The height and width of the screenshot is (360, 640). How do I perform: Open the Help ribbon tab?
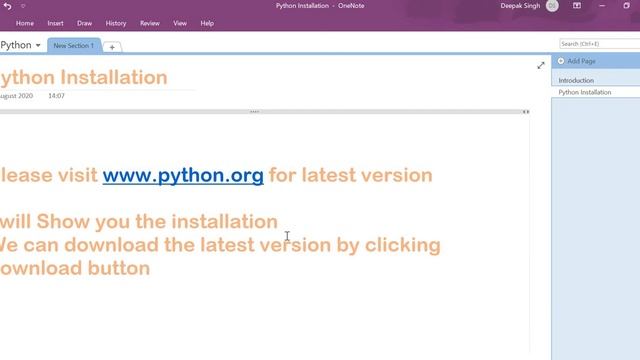(207, 23)
